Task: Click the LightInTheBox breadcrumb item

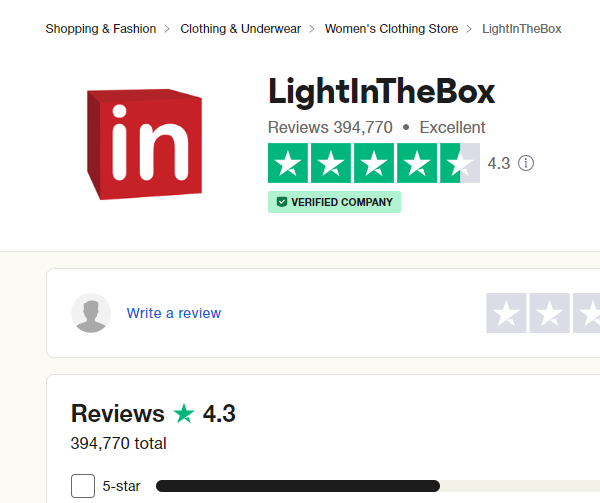Action: pos(522,29)
